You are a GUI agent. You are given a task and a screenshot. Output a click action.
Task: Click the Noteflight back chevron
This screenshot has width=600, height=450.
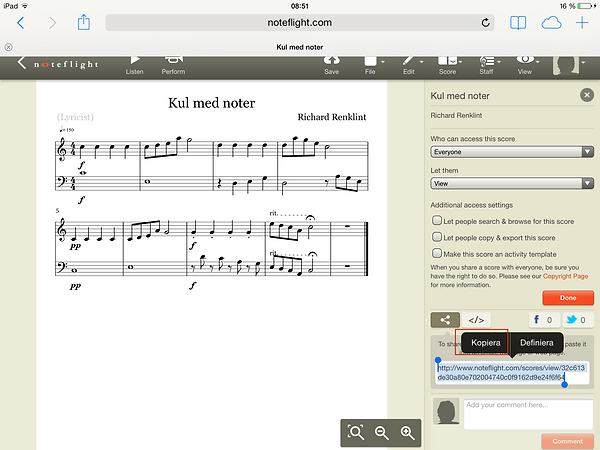click(21, 63)
